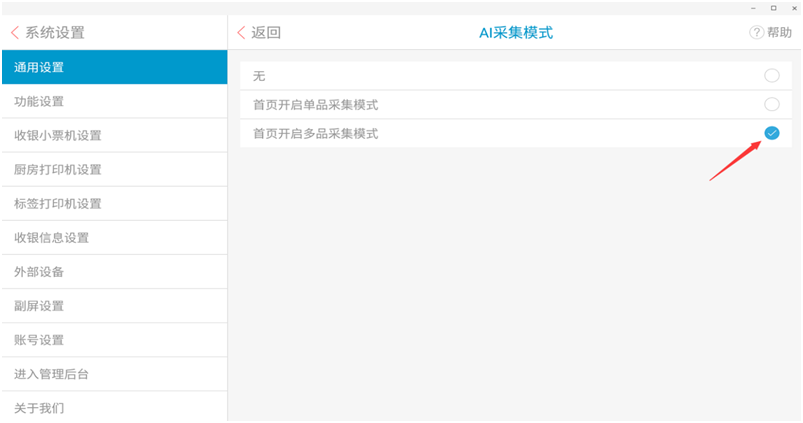Screen dimensions: 803x423
Task: Toggle the checked 首页开启多品采集模式 option
Action: [x=771, y=133]
